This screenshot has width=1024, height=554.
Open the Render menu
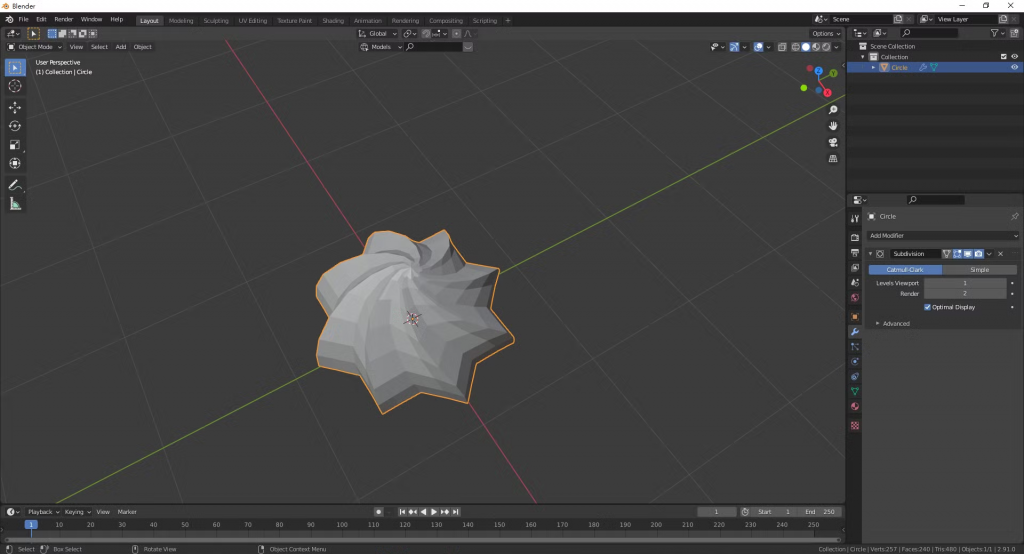[63, 20]
